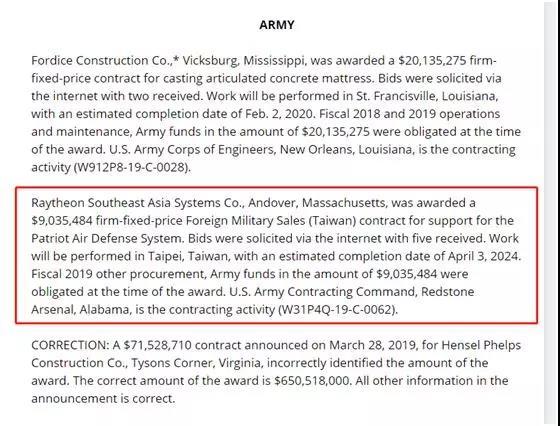Click the April 3, 2024 completion date
The width and height of the screenshot is (560, 426).
483,256
